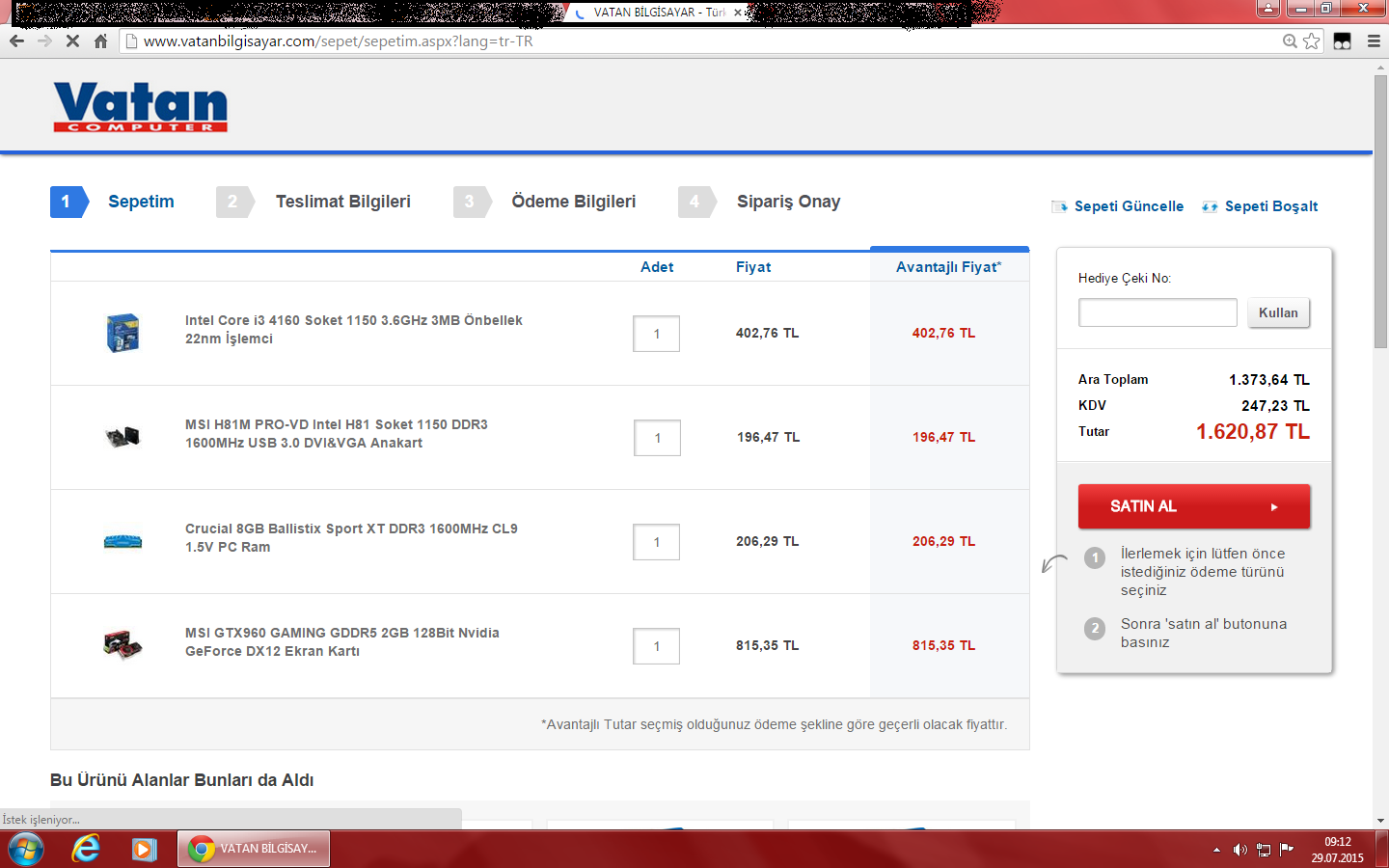Click the MSI H81M motherboard thumbnail
This screenshot has height=868, width=1389.
123,437
